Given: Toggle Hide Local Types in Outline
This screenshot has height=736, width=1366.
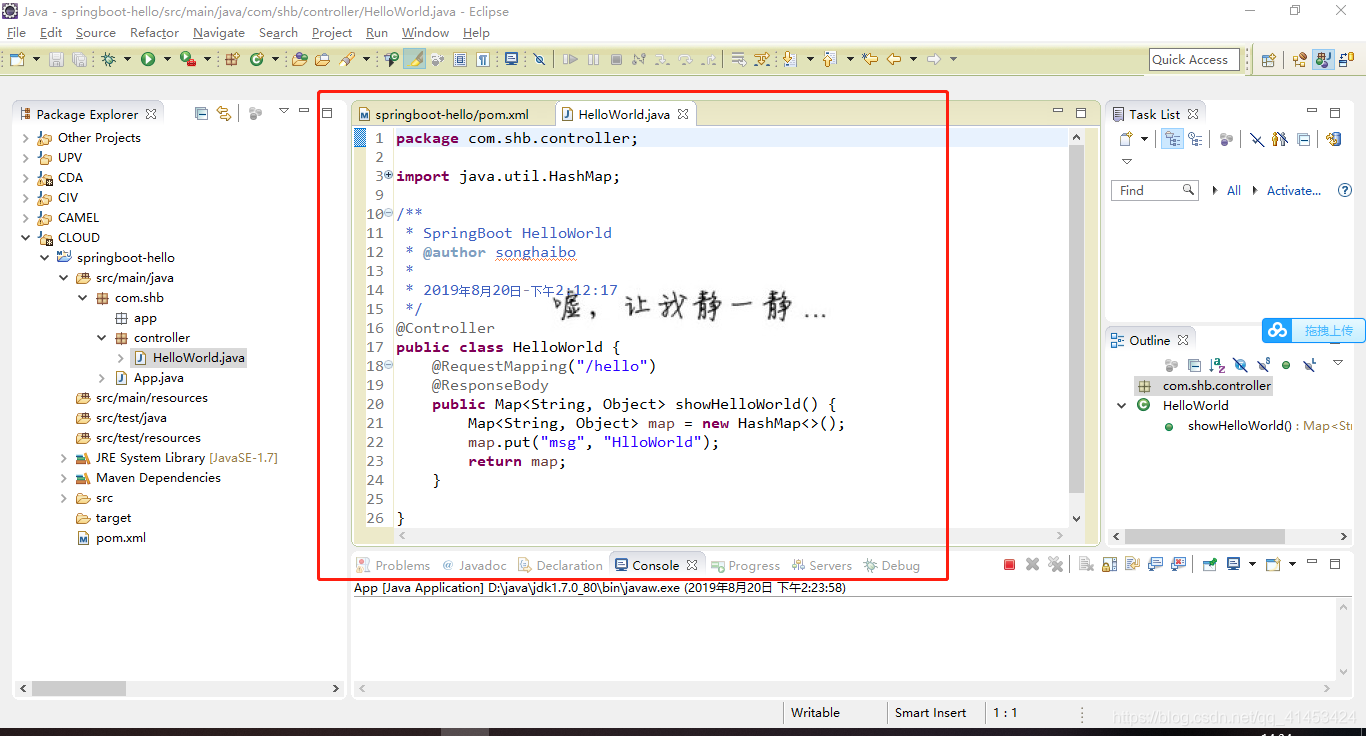Looking at the screenshot, I should (1310, 365).
